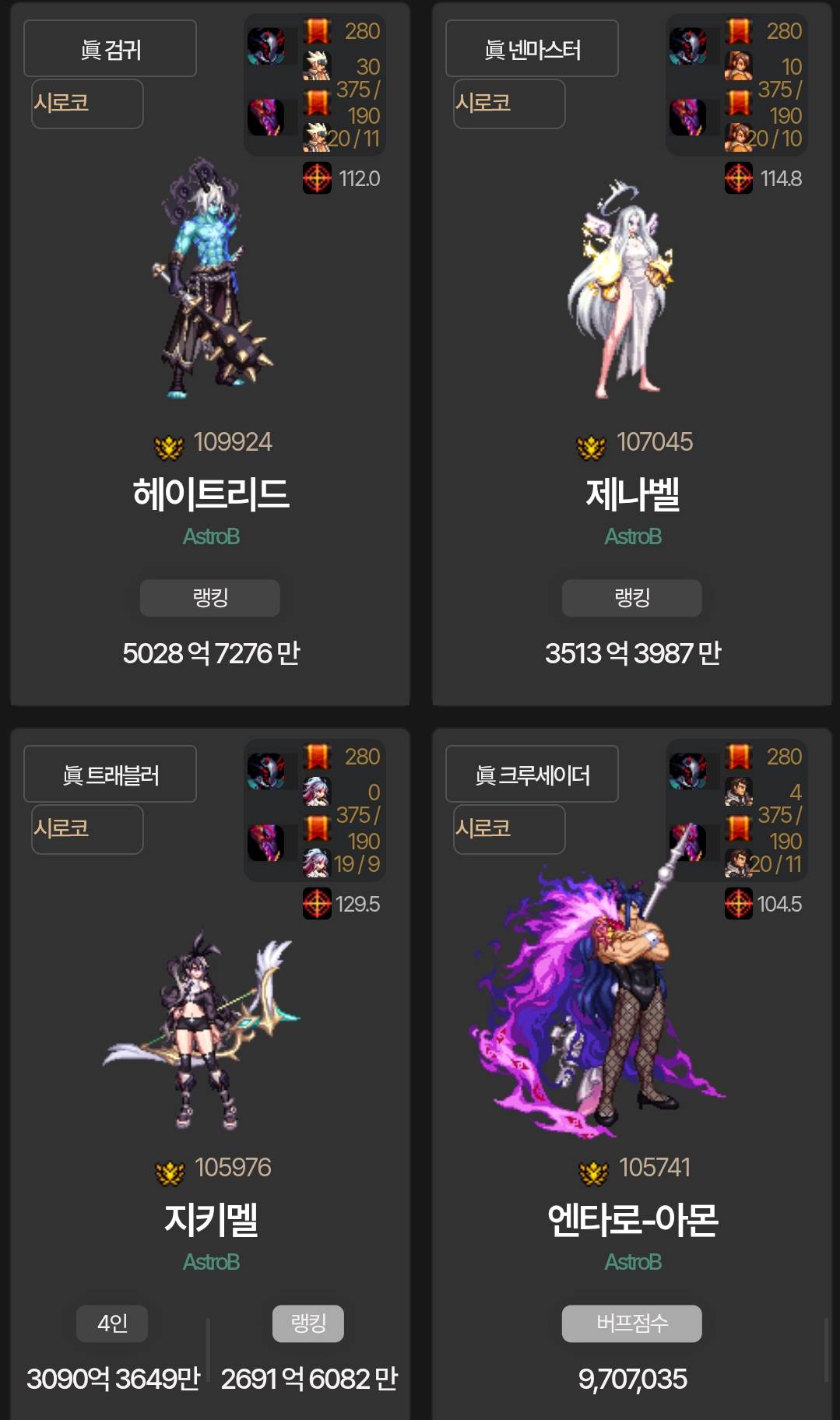Click the crown icon beside 105976
This screenshot has height=1420, width=840.
tap(170, 1172)
